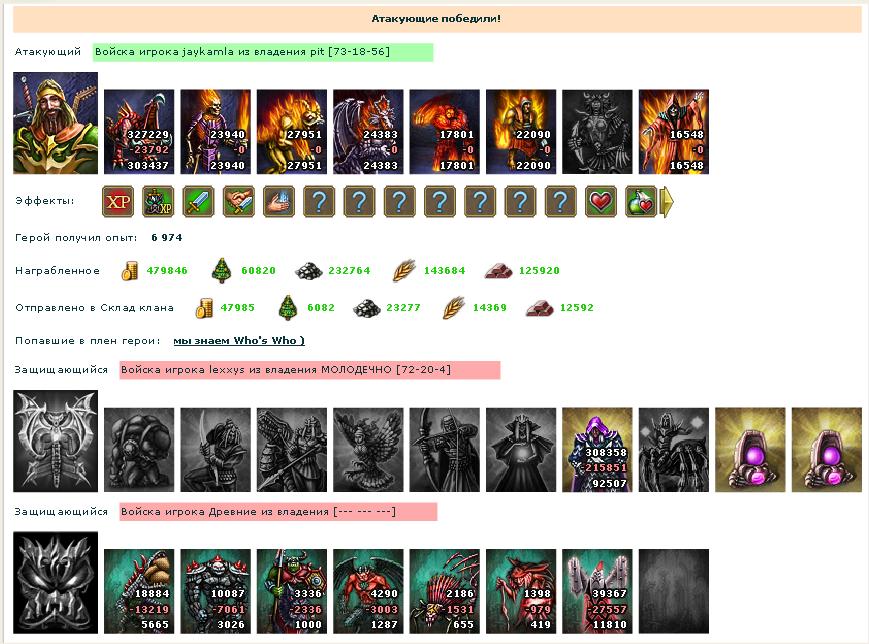
Task: Click the red XP effect icon
Action: click(117, 201)
